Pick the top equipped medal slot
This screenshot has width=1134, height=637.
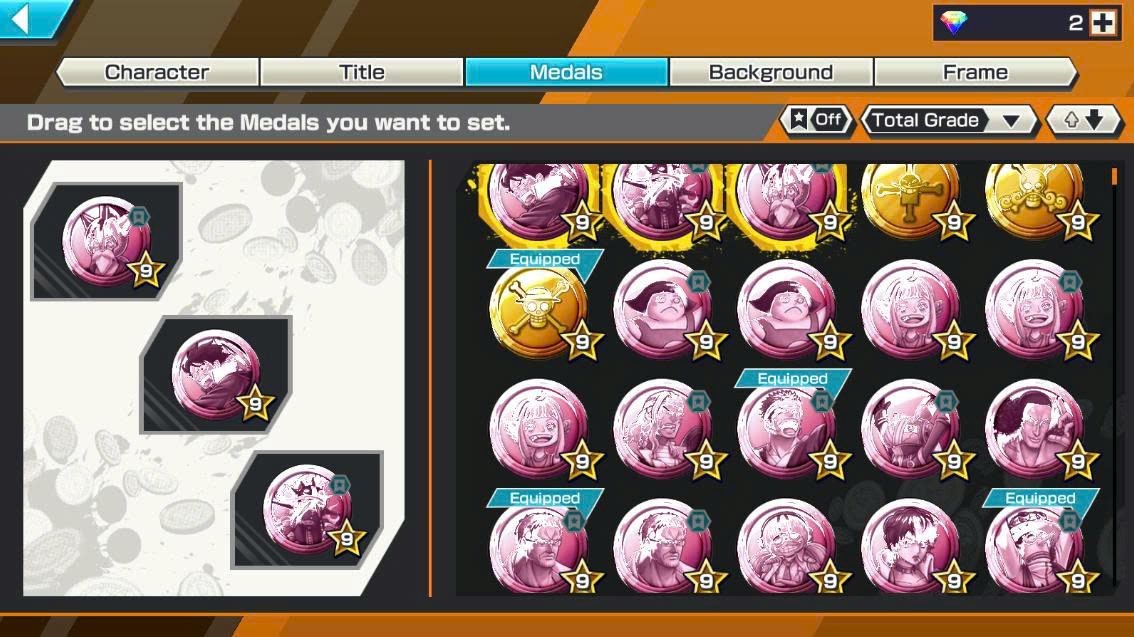pos(106,242)
